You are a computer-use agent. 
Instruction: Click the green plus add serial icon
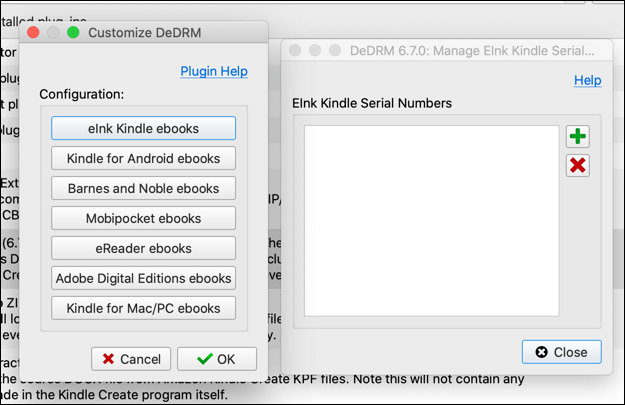click(x=577, y=137)
